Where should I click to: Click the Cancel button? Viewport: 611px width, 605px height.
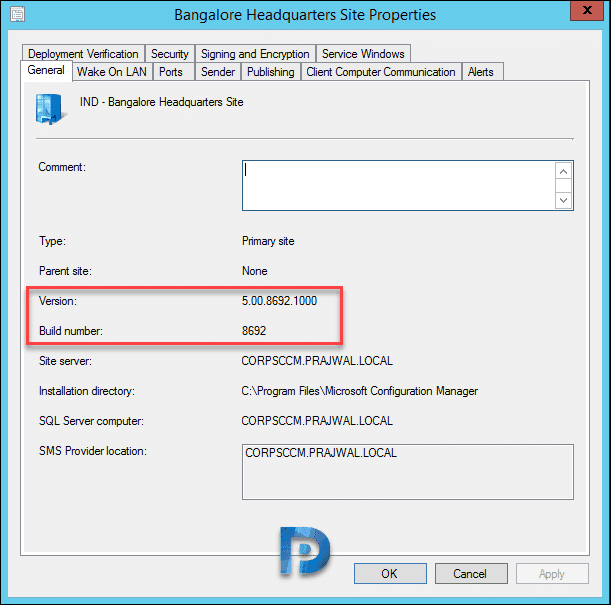471,573
